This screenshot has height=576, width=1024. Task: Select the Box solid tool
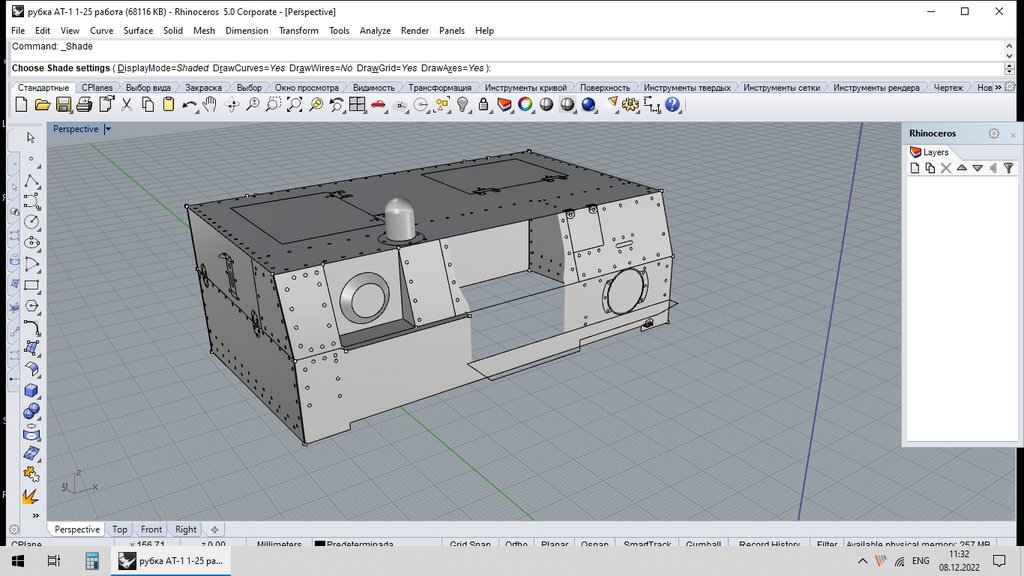31,391
